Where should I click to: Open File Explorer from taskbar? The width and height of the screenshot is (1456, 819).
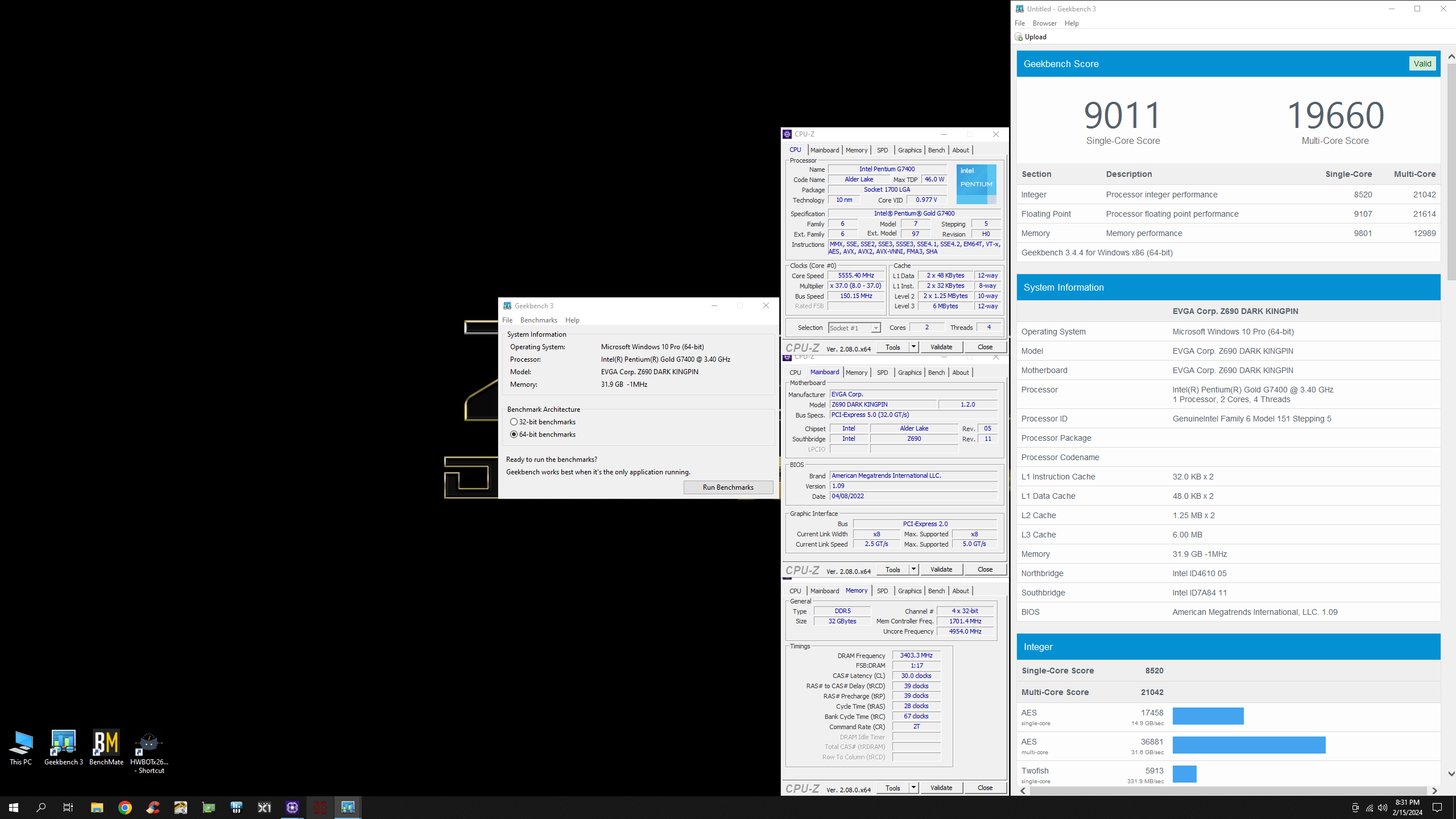97,807
